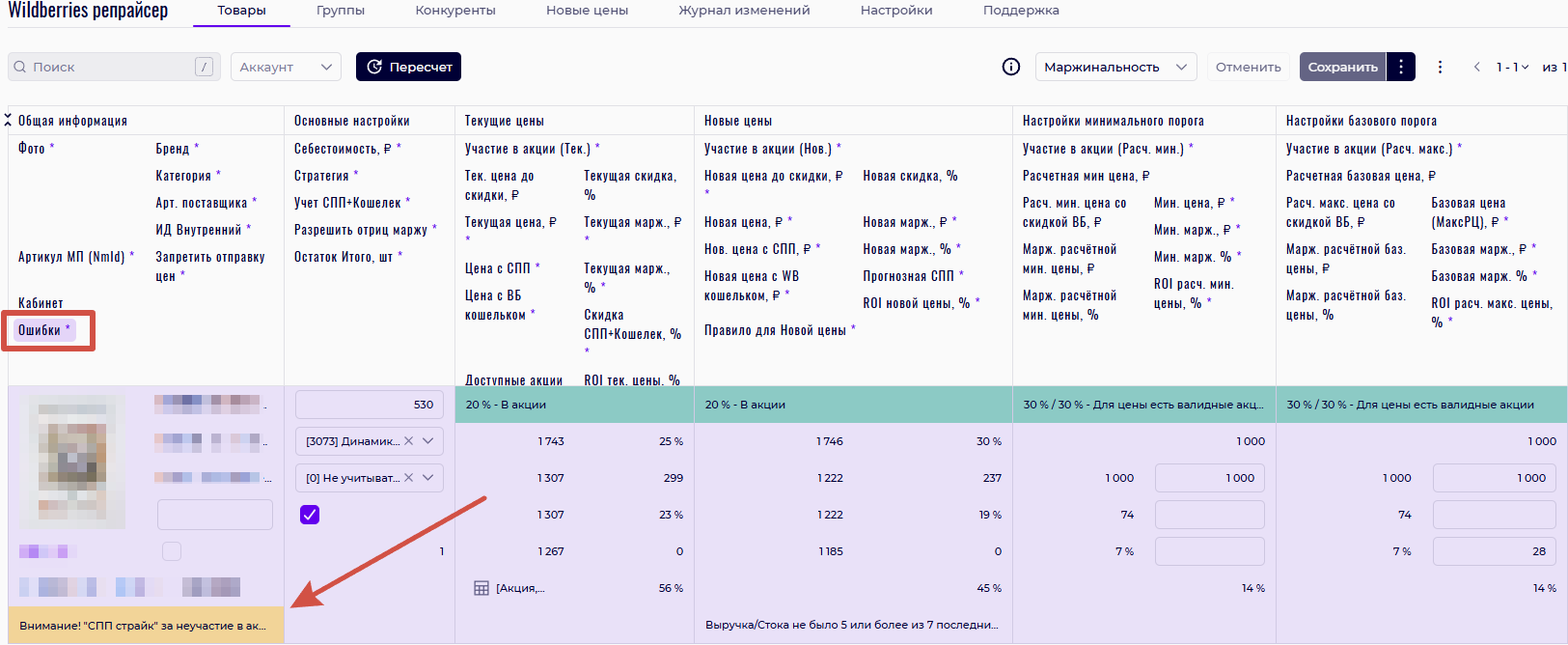Click the Пересчет button
The image size is (1568, 645).
point(409,67)
